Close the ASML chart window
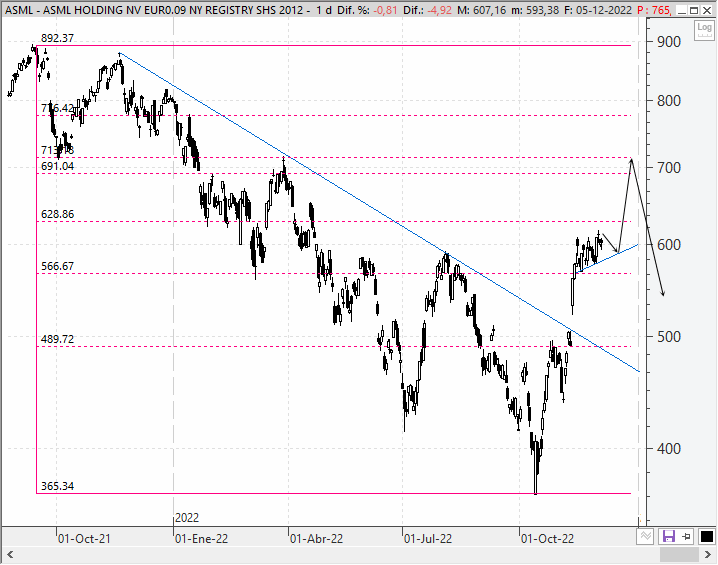The height and width of the screenshot is (565, 718). (707, 10)
